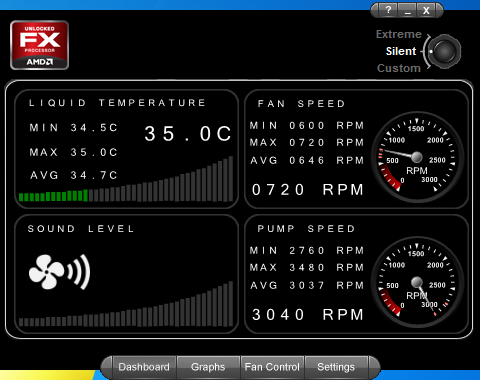Go to the Fan Control tab
The height and width of the screenshot is (380, 480).
click(x=272, y=367)
